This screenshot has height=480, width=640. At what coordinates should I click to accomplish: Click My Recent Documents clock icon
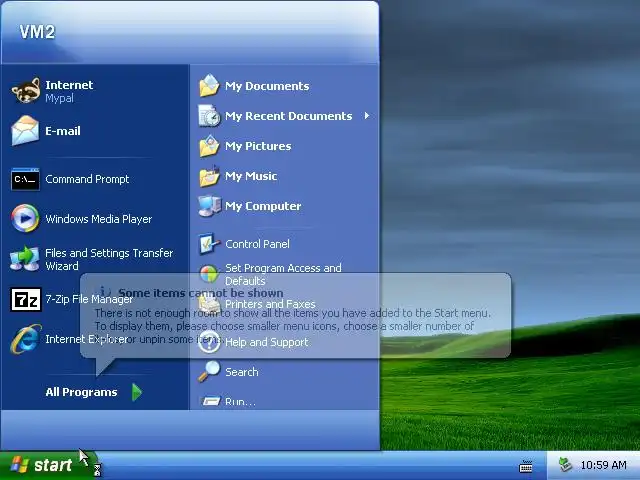(209, 116)
